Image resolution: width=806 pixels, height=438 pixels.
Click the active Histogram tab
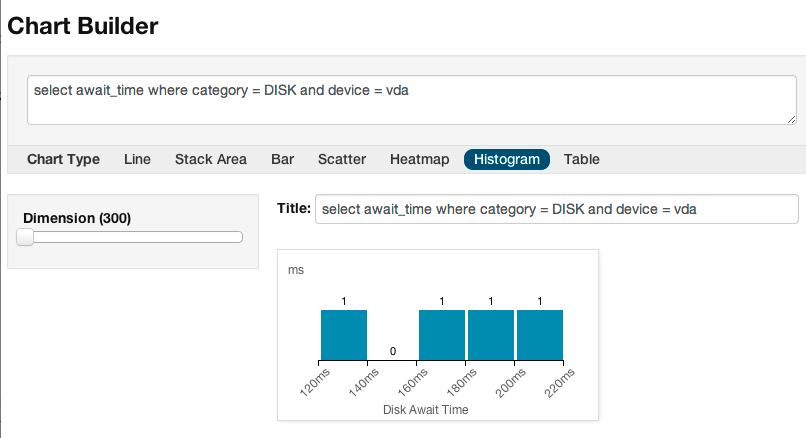(507, 159)
